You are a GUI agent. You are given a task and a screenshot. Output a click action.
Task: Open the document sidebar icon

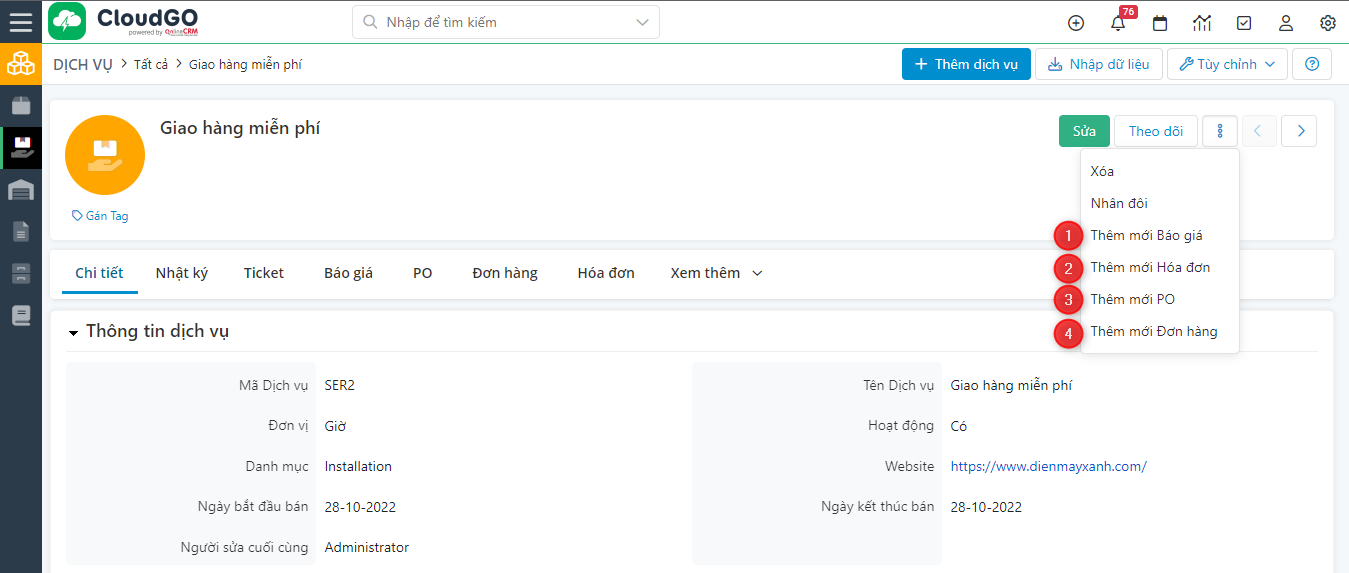pyautogui.click(x=20, y=232)
